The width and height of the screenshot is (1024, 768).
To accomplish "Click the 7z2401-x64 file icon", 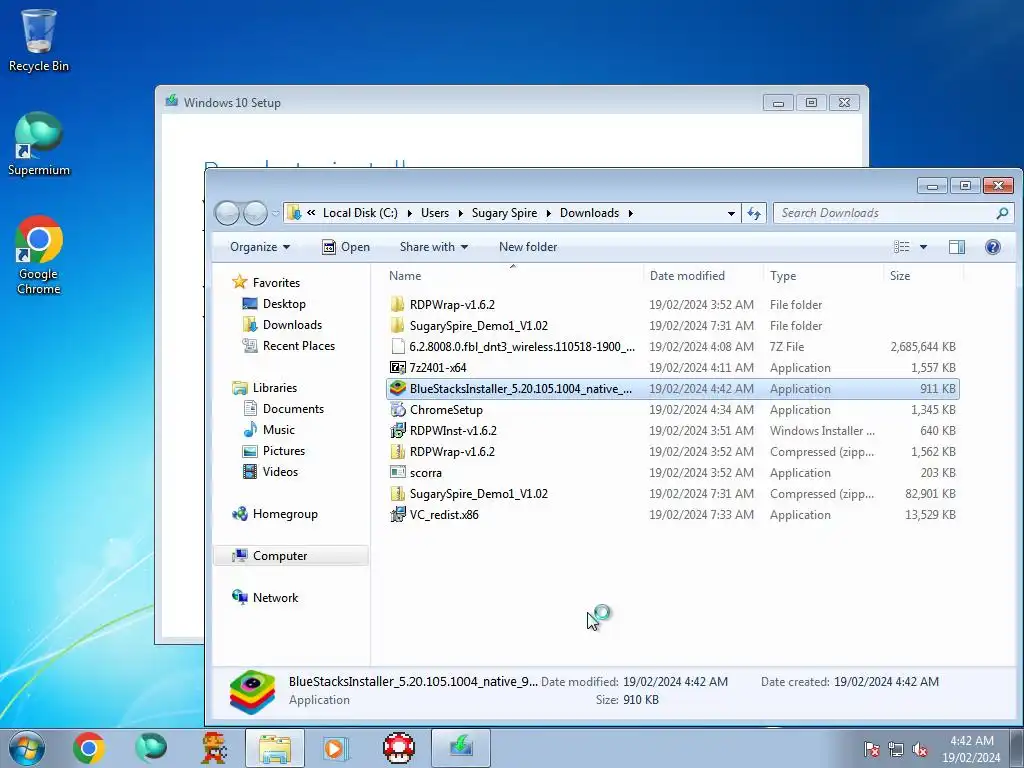I will [x=398, y=368].
